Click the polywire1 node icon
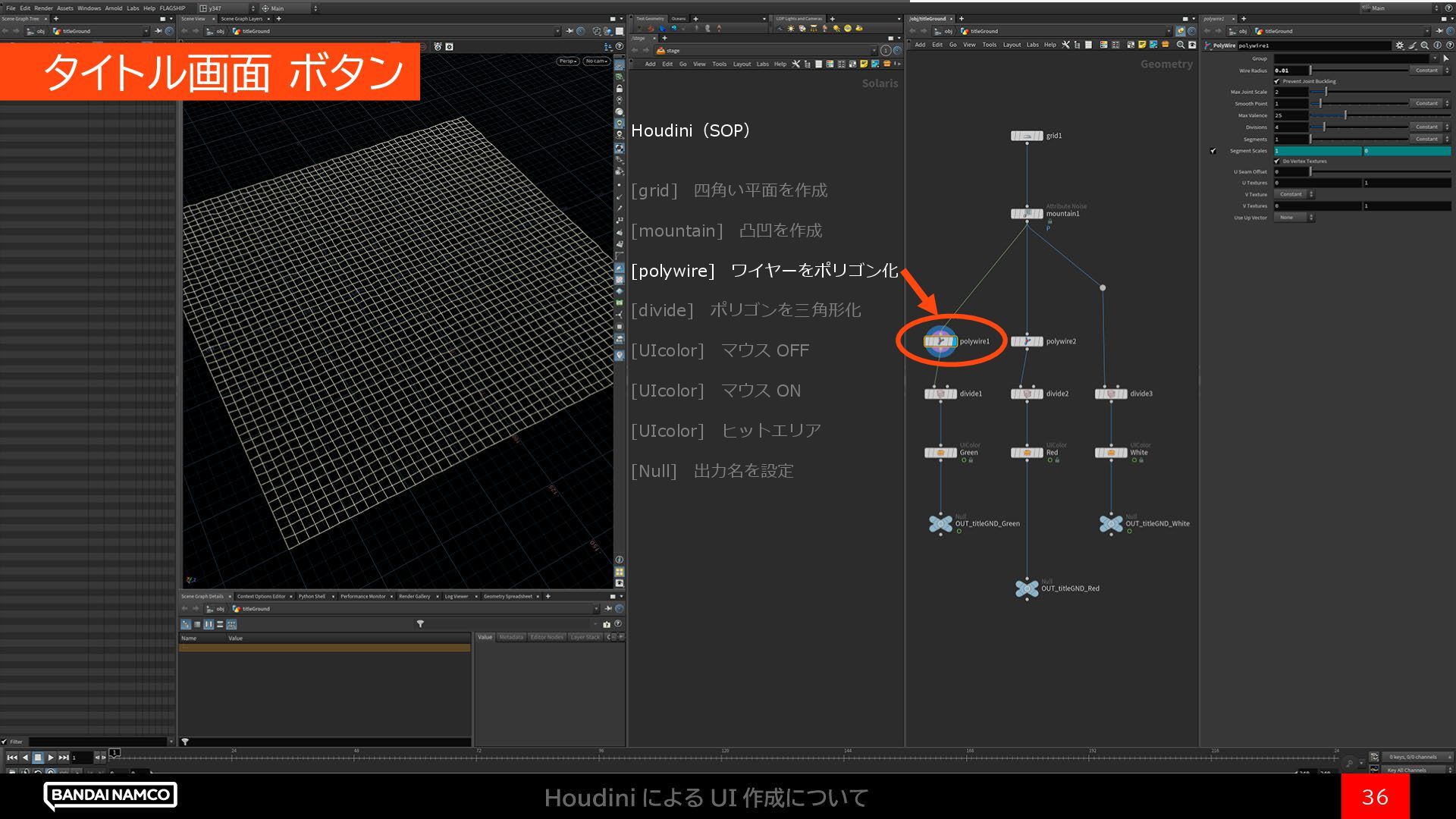Screen dimensions: 1456x819 [x=940, y=341]
